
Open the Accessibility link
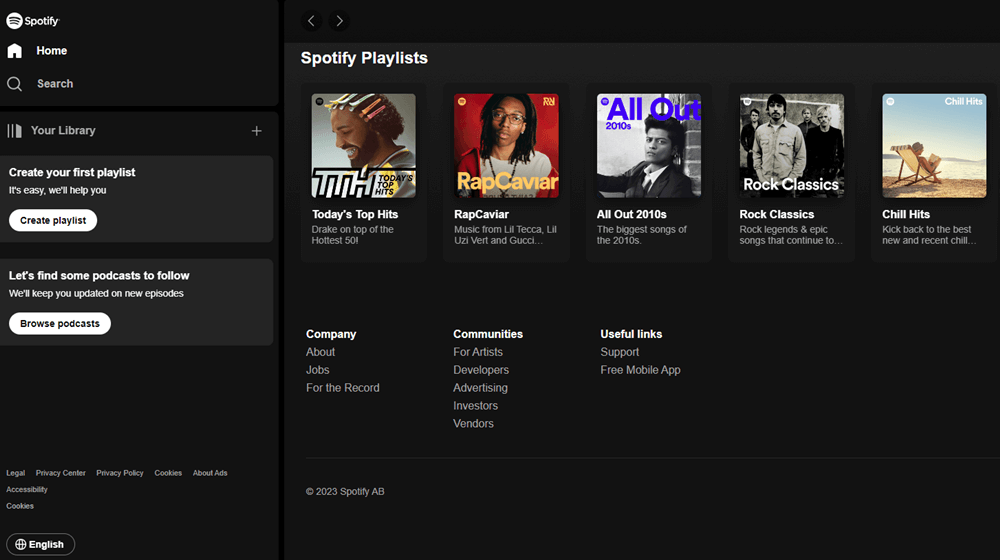[x=27, y=490]
